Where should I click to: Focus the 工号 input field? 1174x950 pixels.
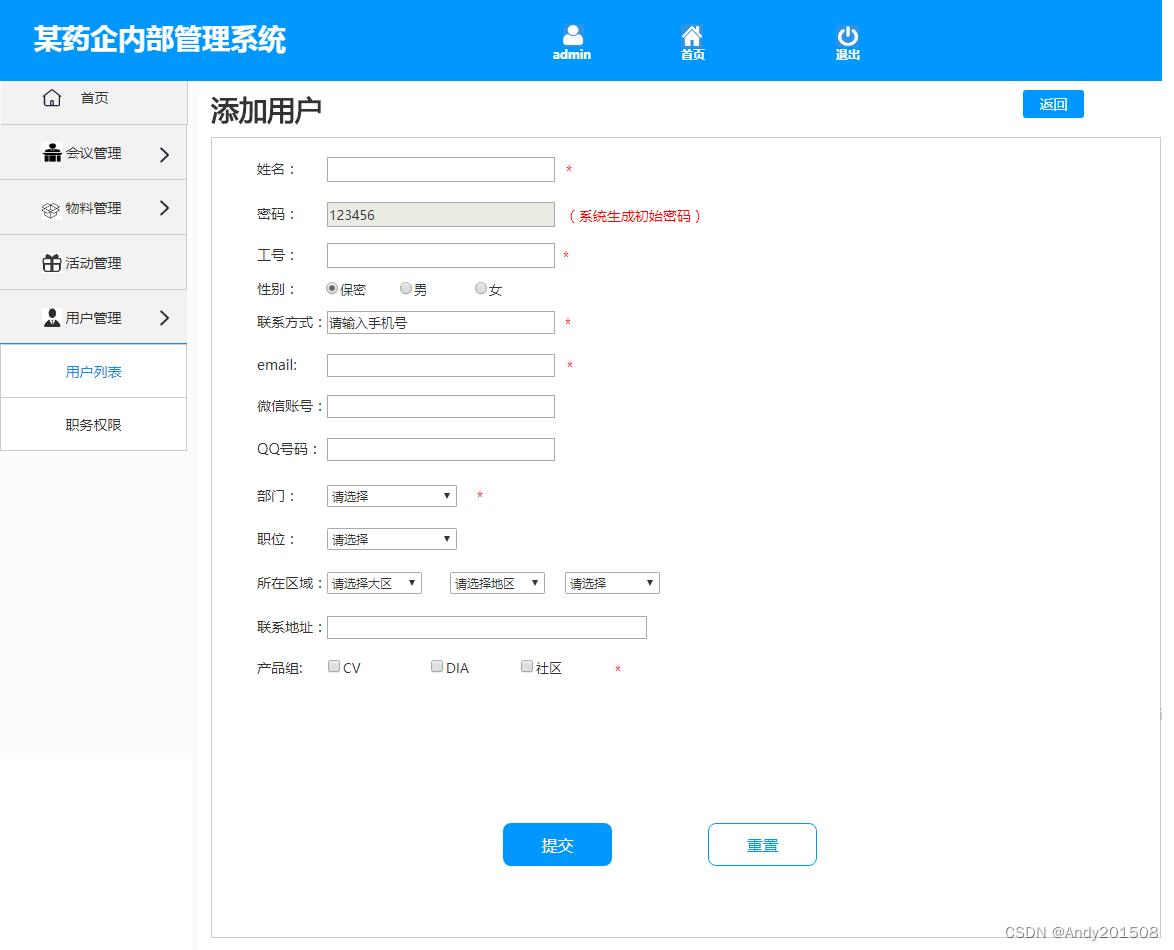[x=441, y=255]
